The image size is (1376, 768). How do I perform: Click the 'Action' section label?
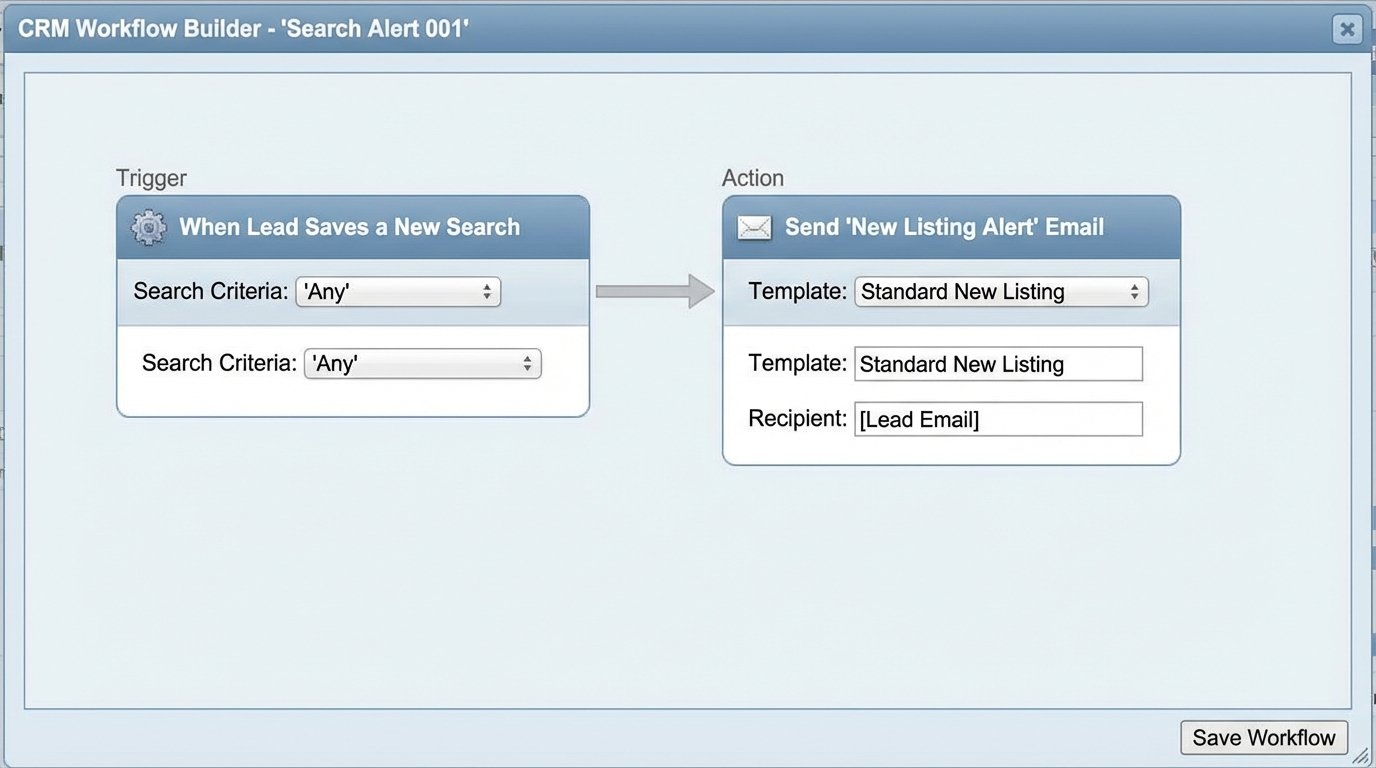tap(752, 177)
